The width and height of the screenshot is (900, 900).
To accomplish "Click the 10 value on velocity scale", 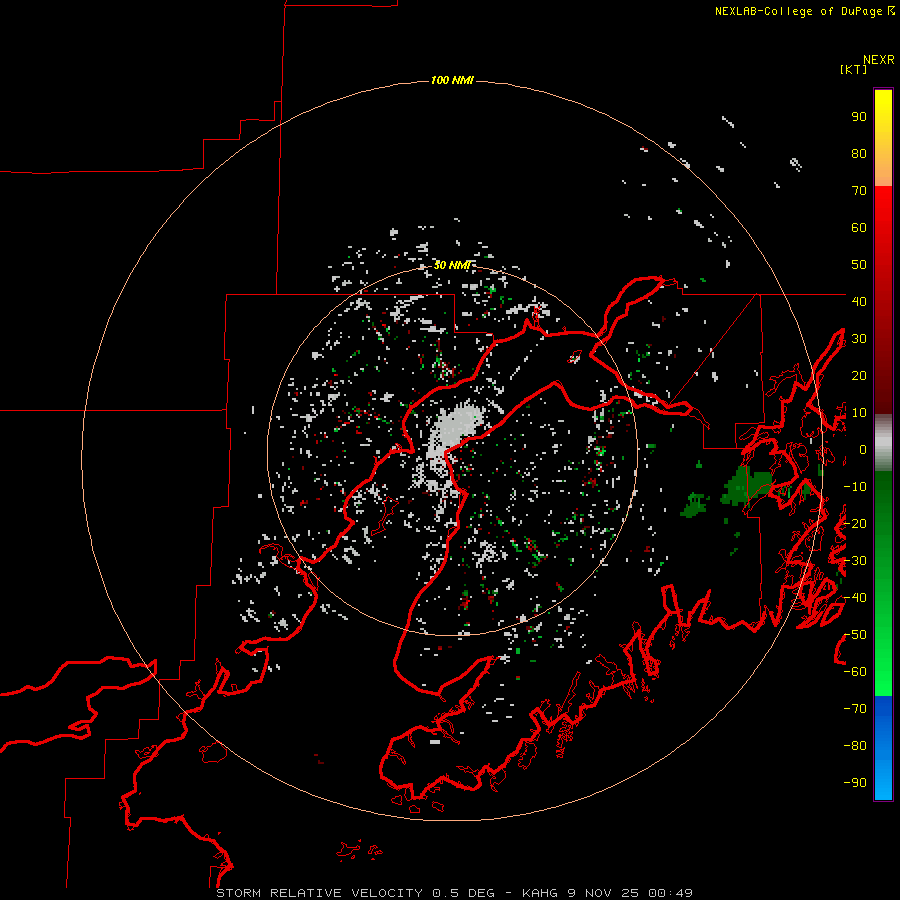I will [859, 413].
